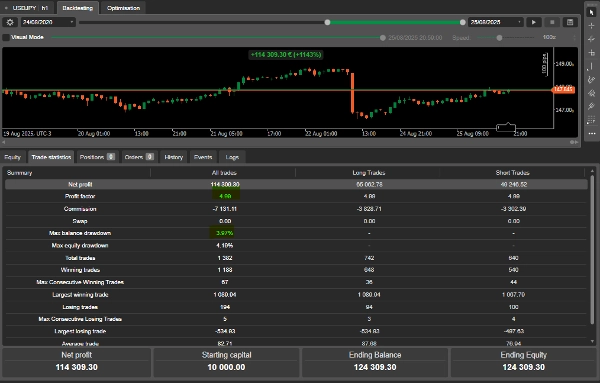The image size is (600, 383).
Task: Click the current price label on axis
Action: (x=563, y=89)
